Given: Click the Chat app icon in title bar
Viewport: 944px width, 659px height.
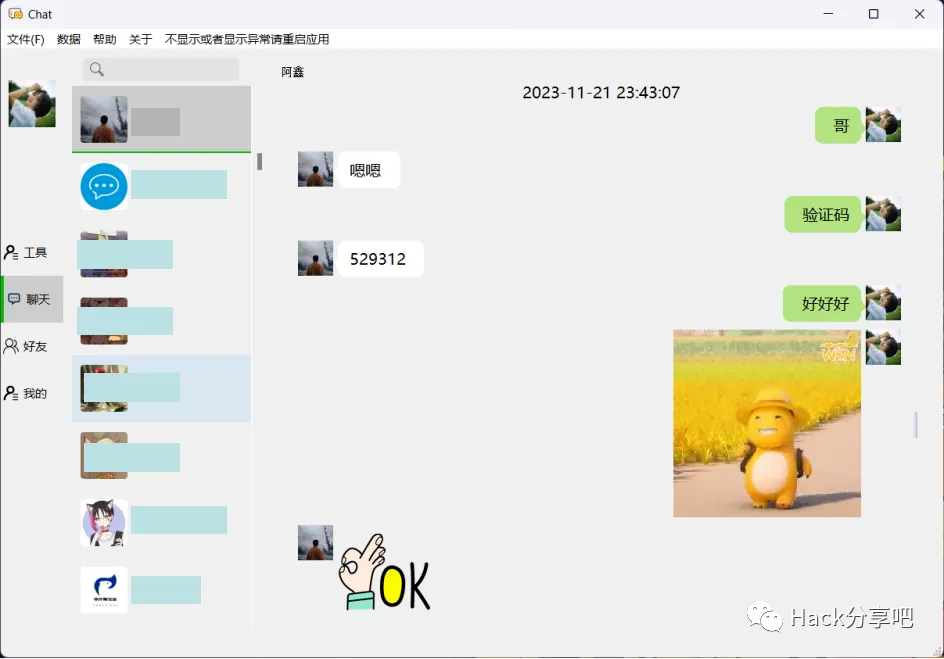Looking at the screenshot, I should [x=16, y=14].
